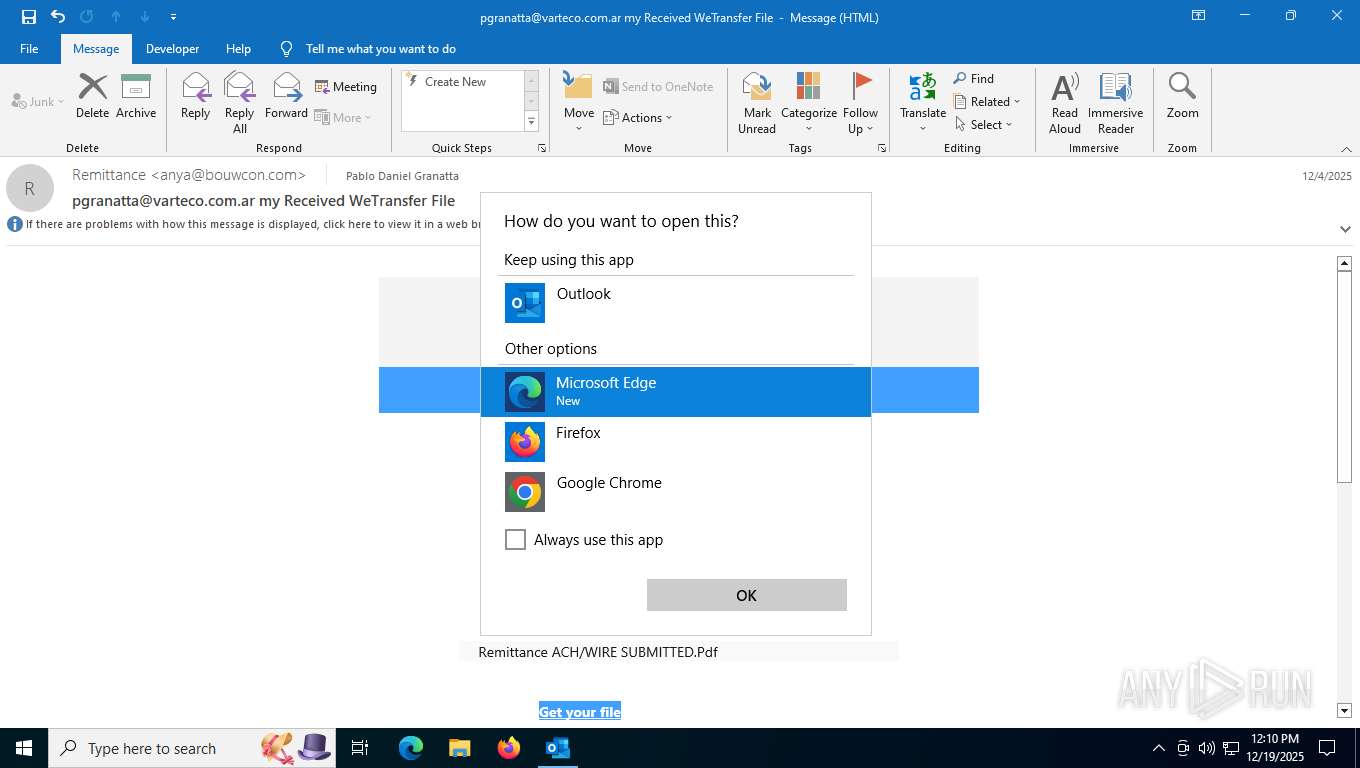Reply to the sender
1360x768 pixels.
coord(195,96)
